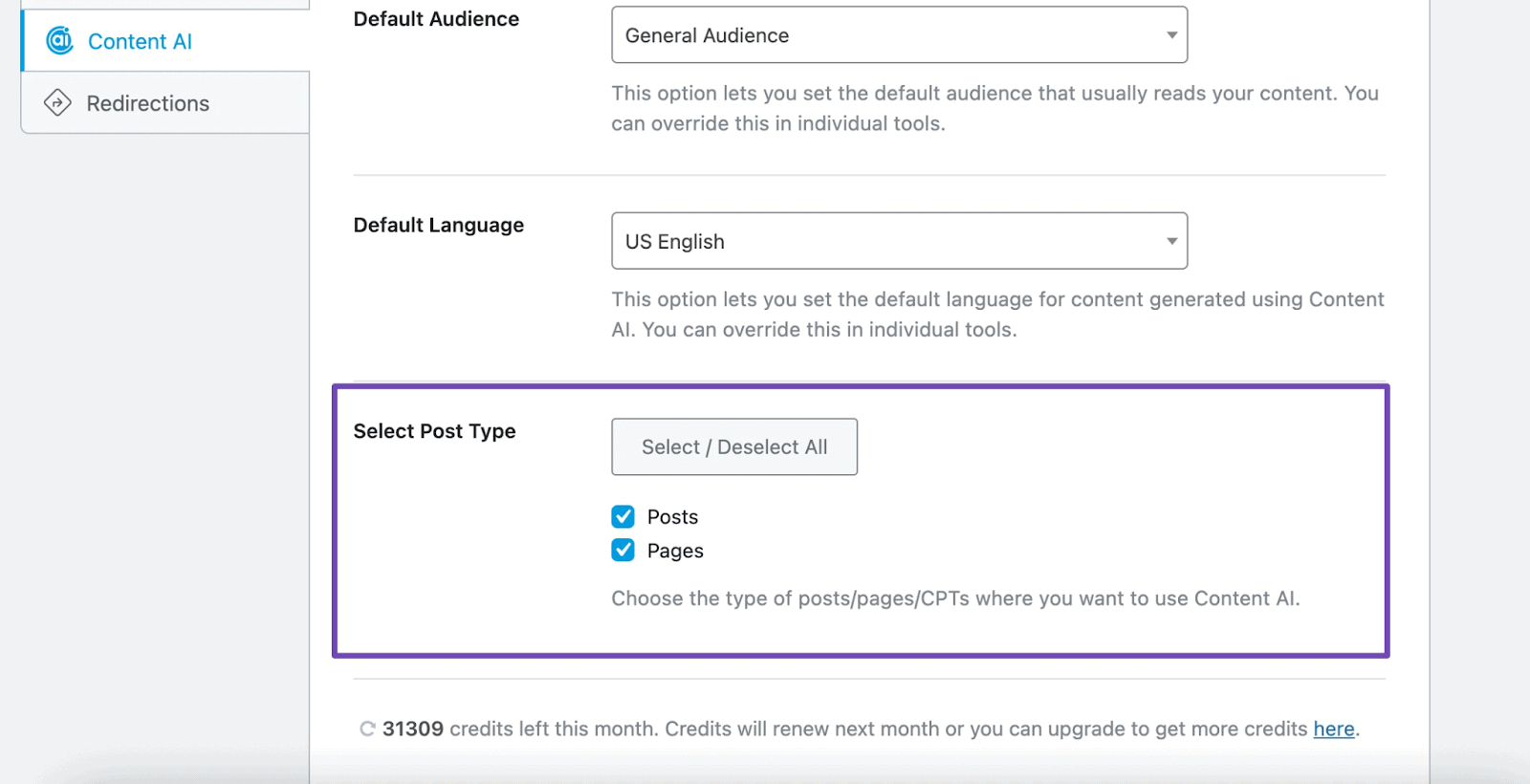Click the Default Language field label
The image size is (1530, 784).
pyautogui.click(x=438, y=225)
